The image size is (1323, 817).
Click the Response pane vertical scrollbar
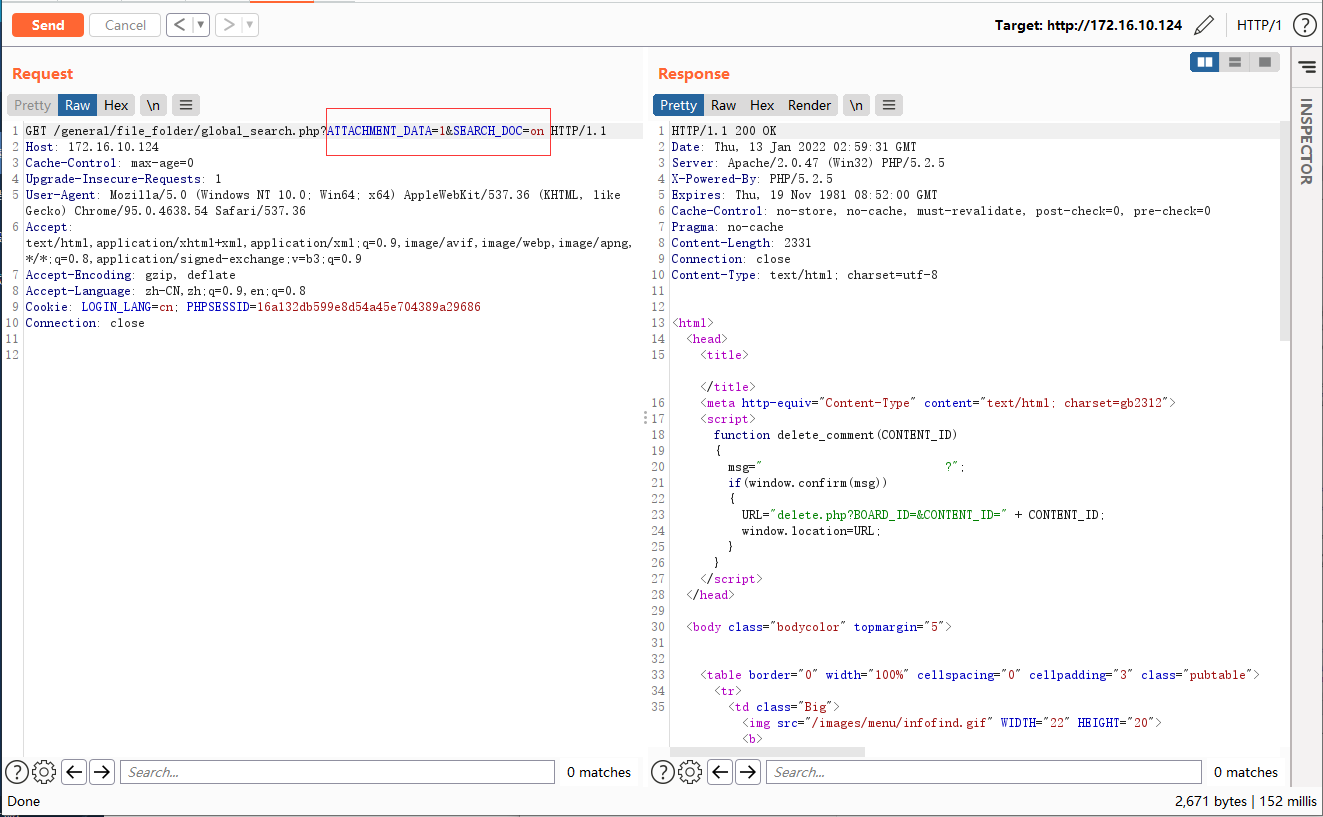(1285, 231)
